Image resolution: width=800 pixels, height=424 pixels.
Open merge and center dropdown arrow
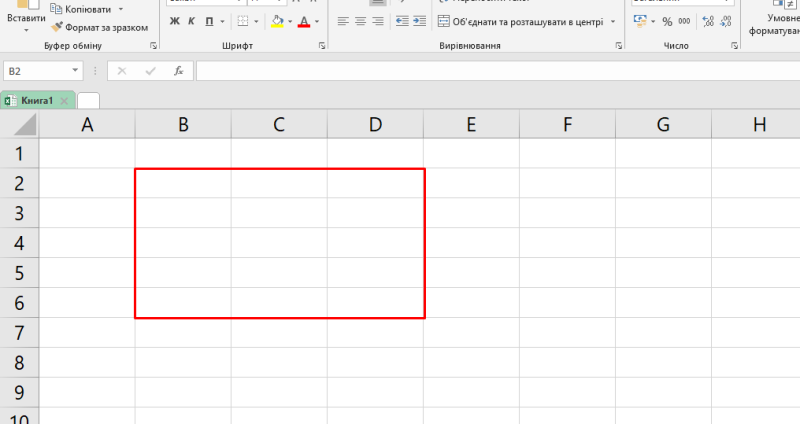click(x=611, y=21)
